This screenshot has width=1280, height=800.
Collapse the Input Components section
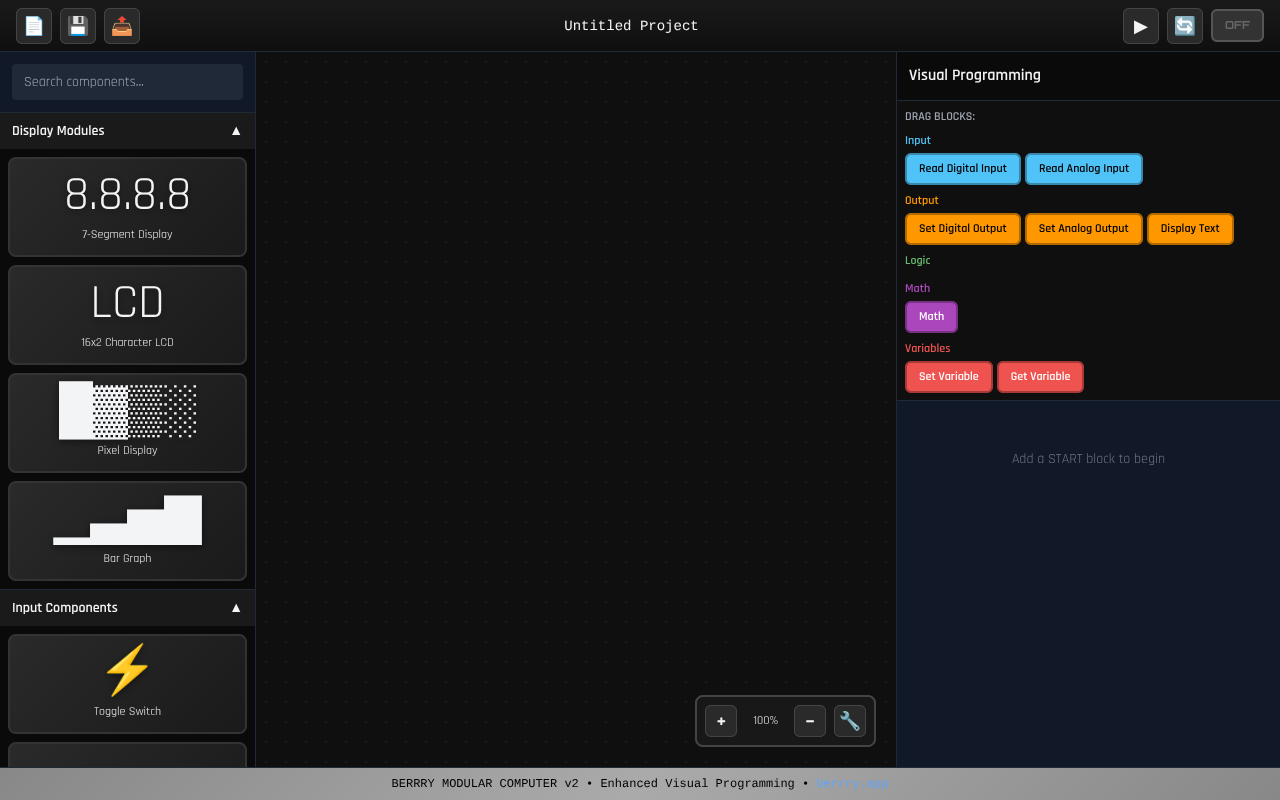click(x=236, y=607)
